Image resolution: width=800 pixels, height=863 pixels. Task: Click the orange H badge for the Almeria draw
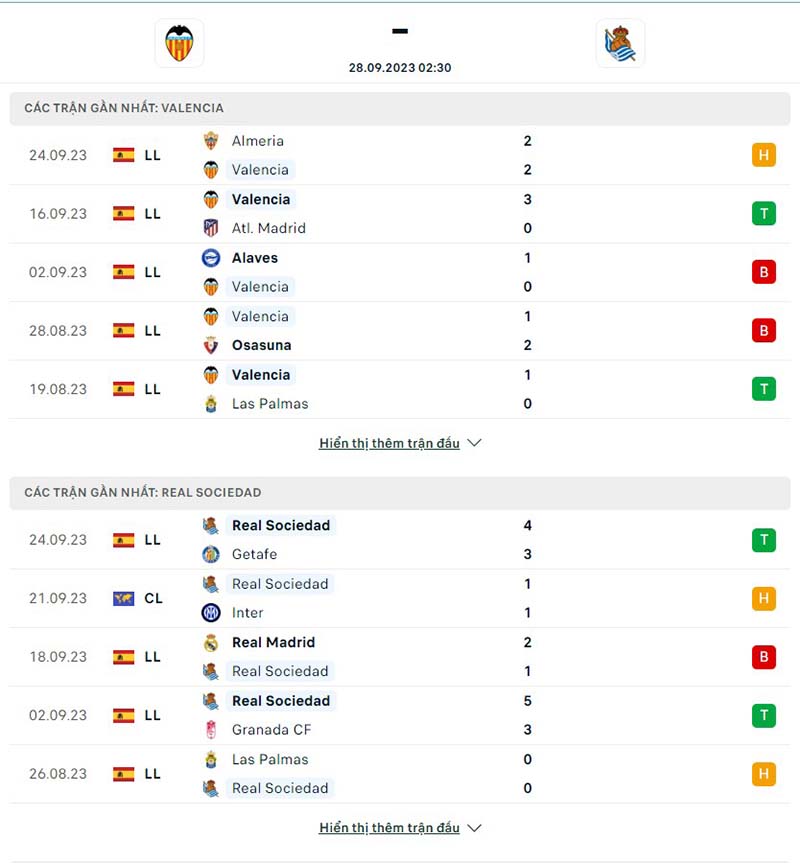point(764,155)
